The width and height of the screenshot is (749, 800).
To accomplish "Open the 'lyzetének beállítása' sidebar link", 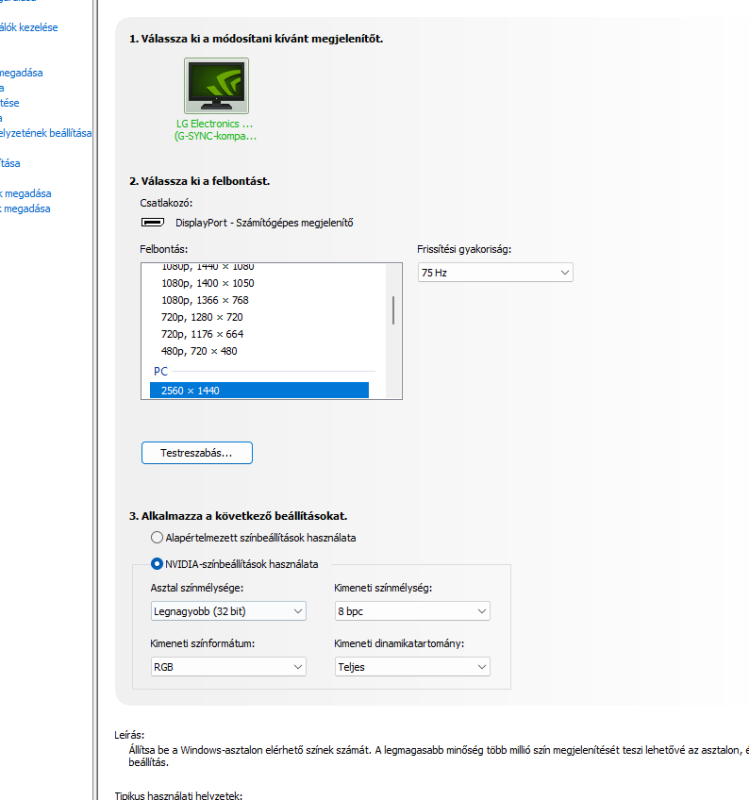I will point(46,133).
